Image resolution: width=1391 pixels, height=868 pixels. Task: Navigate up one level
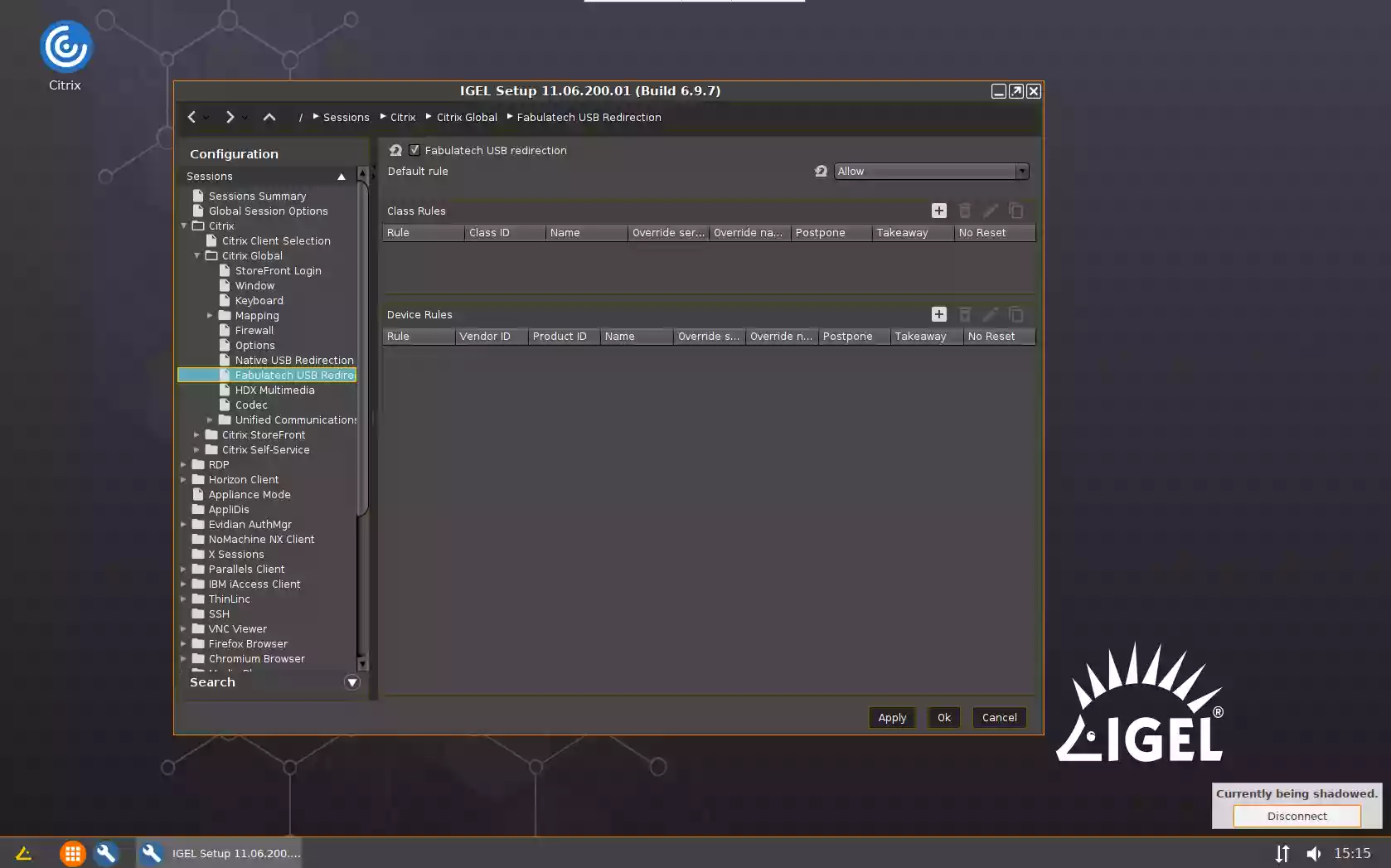[269, 117]
